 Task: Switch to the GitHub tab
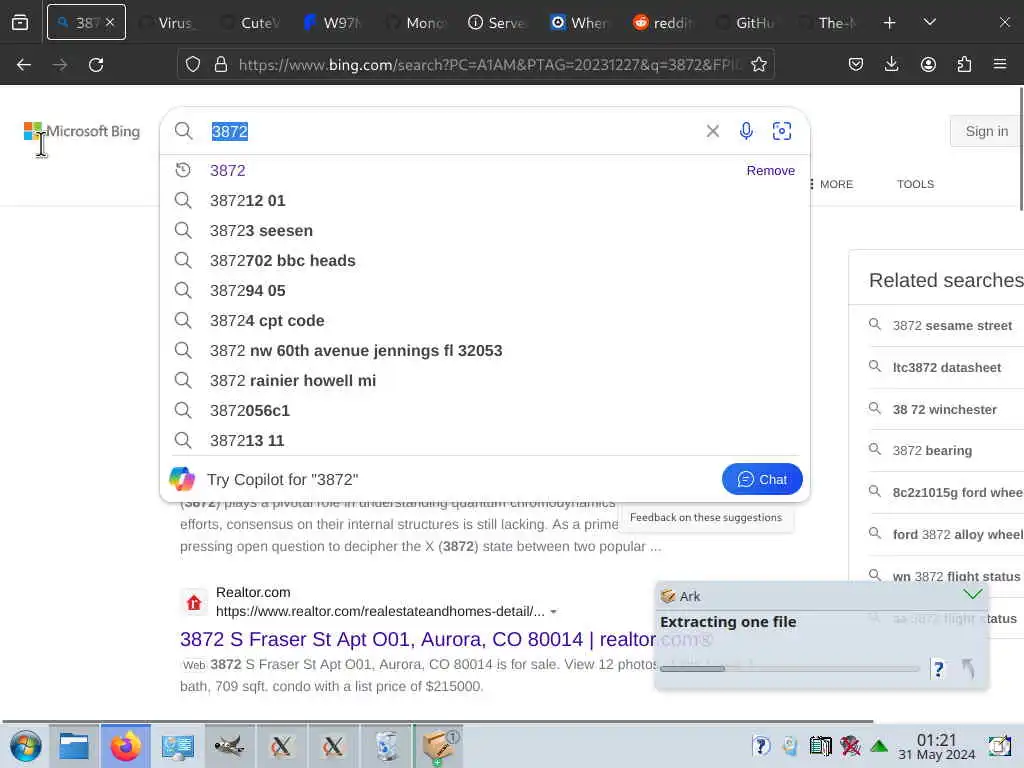click(746, 23)
